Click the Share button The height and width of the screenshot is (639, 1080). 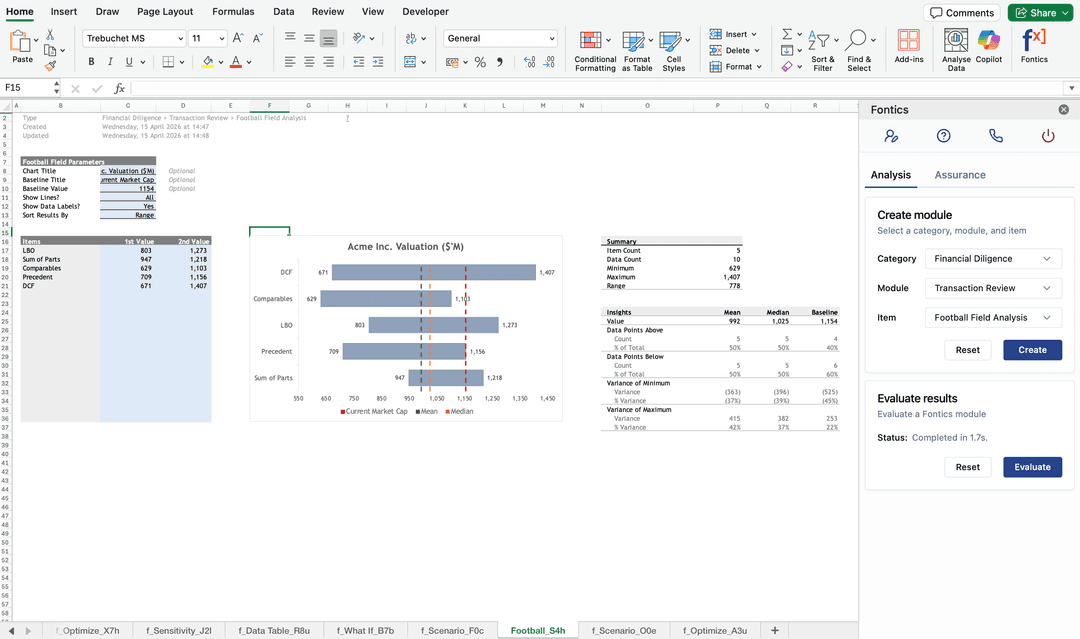click(1042, 13)
